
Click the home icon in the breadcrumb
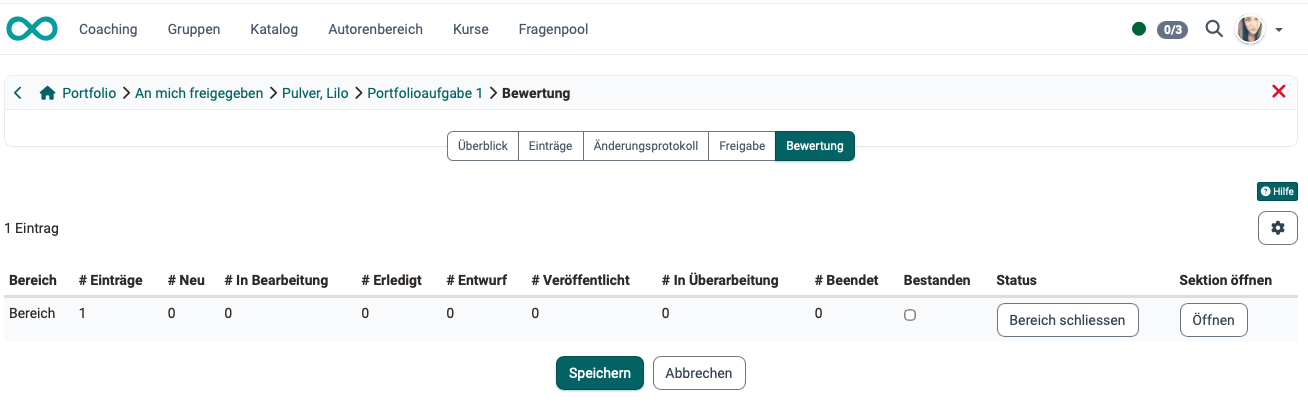coord(47,93)
